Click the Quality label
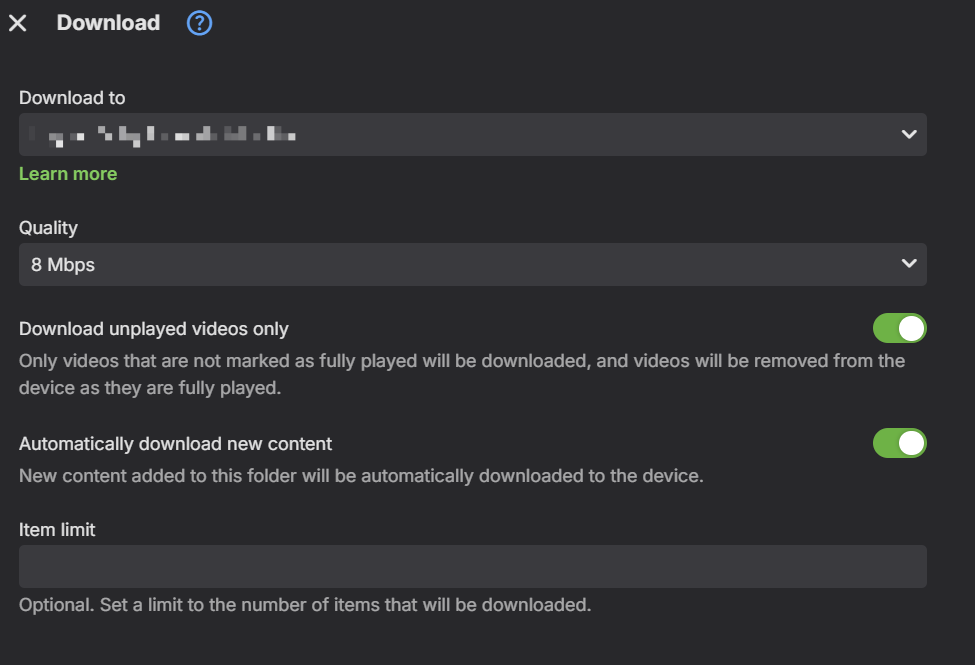The height and width of the screenshot is (665, 975). point(48,228)
